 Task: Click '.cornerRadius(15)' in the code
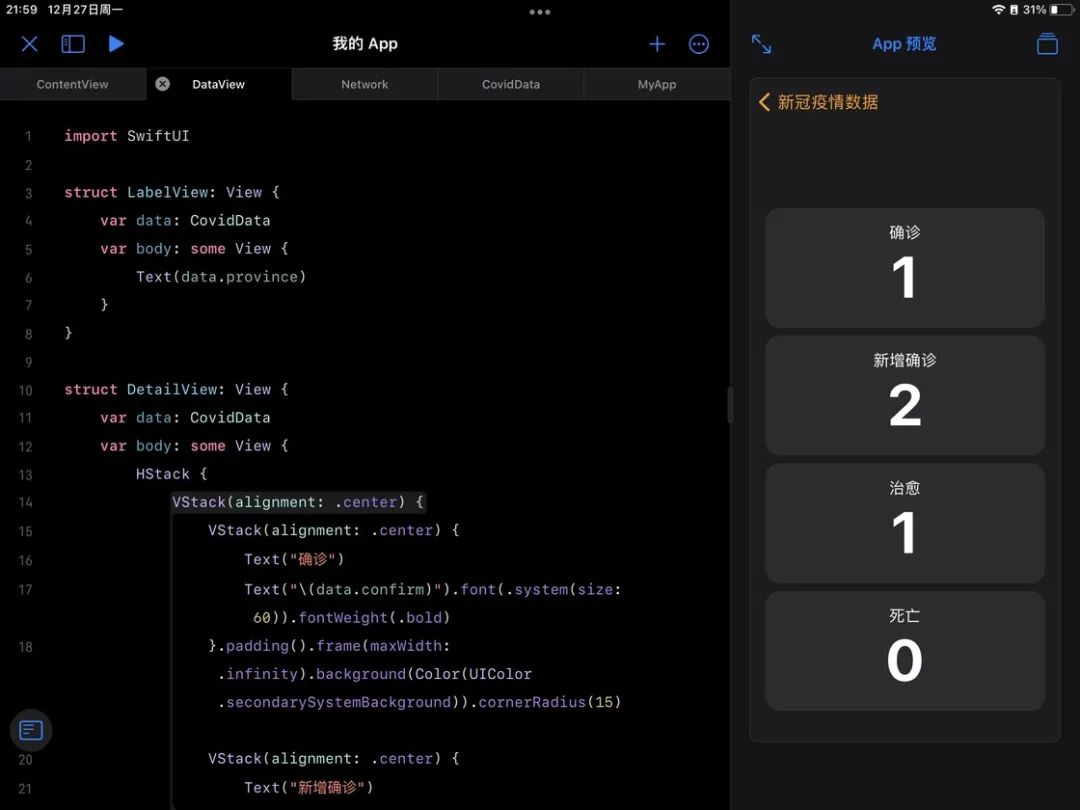pyautogui.click(x=546, y=702)
